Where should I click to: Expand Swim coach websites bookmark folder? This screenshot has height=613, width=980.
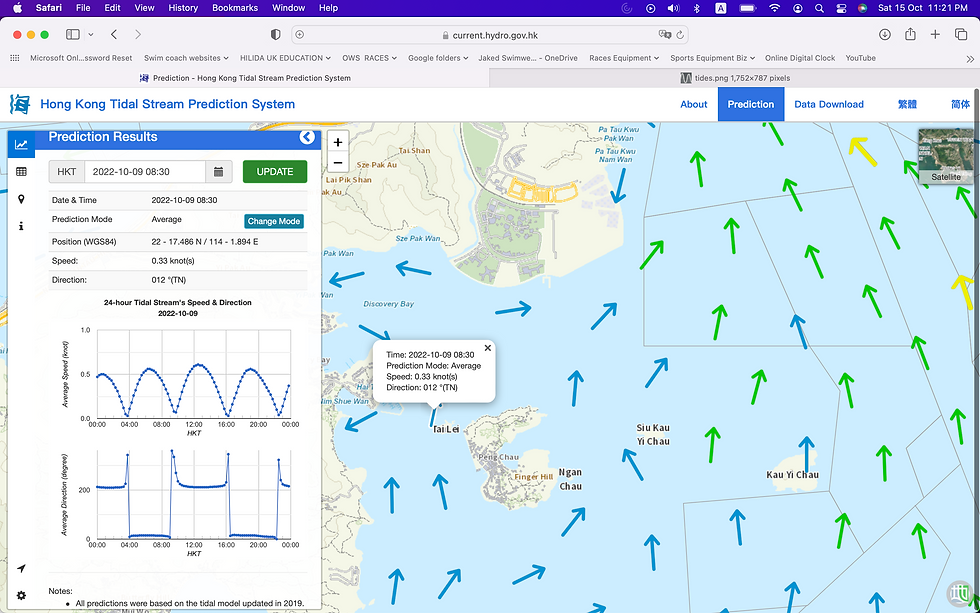(x=186, y=58)
